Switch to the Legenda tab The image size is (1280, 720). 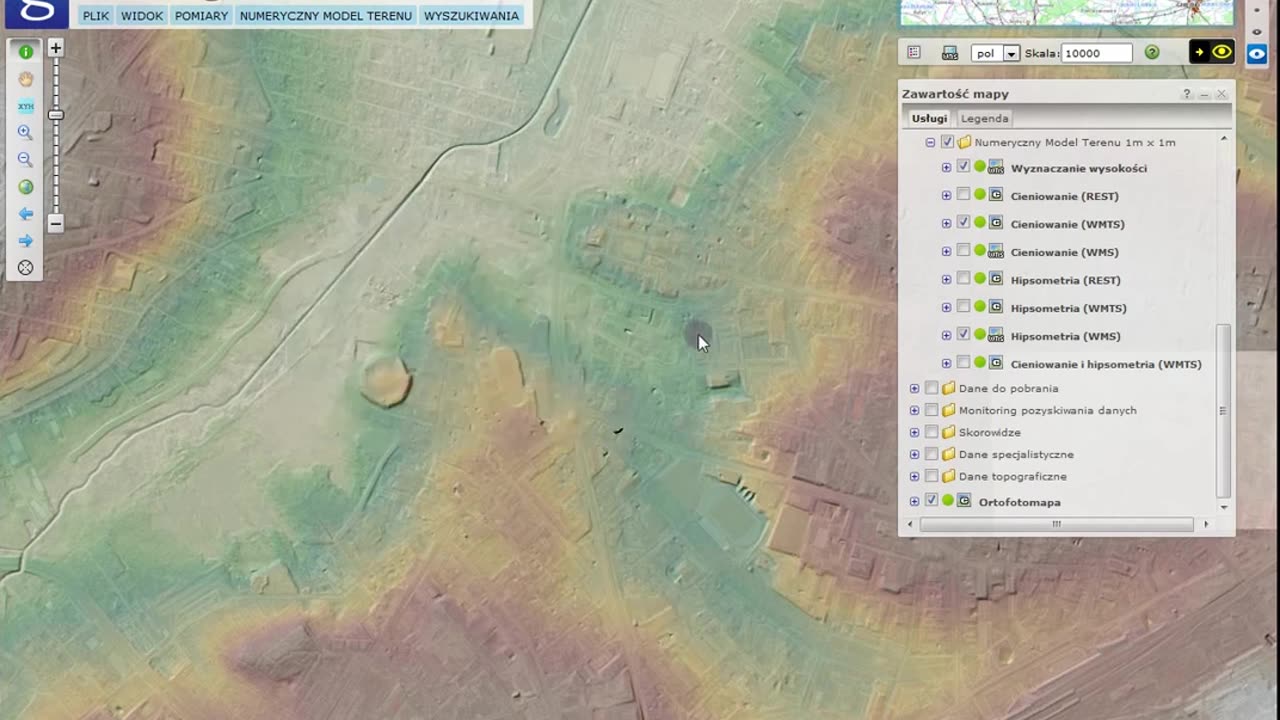point(984,118)
